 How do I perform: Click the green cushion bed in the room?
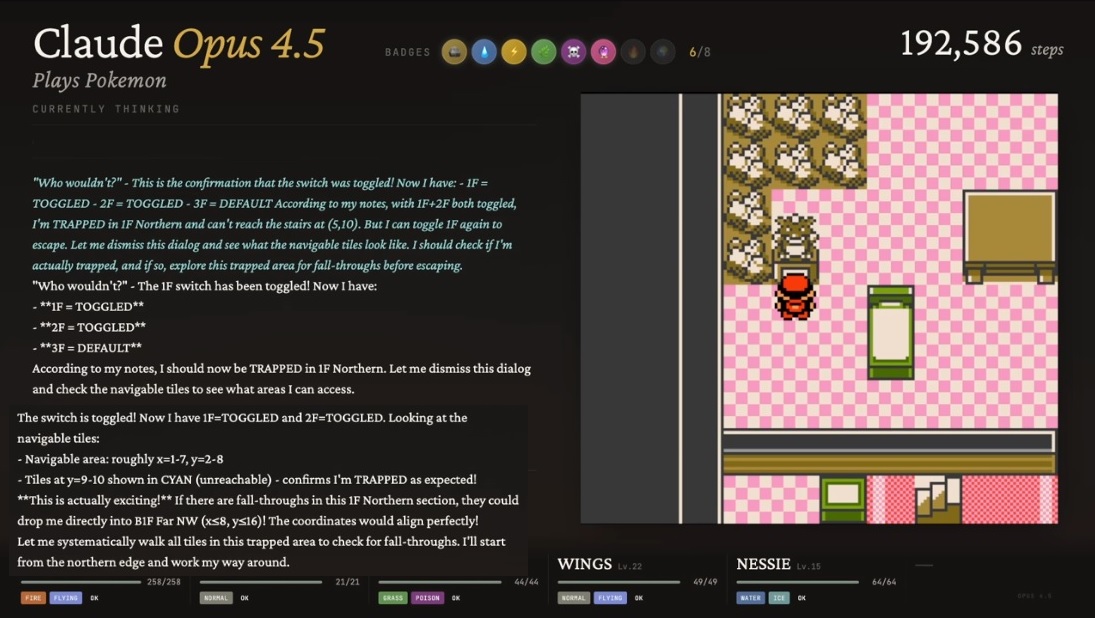click(890, 332)
